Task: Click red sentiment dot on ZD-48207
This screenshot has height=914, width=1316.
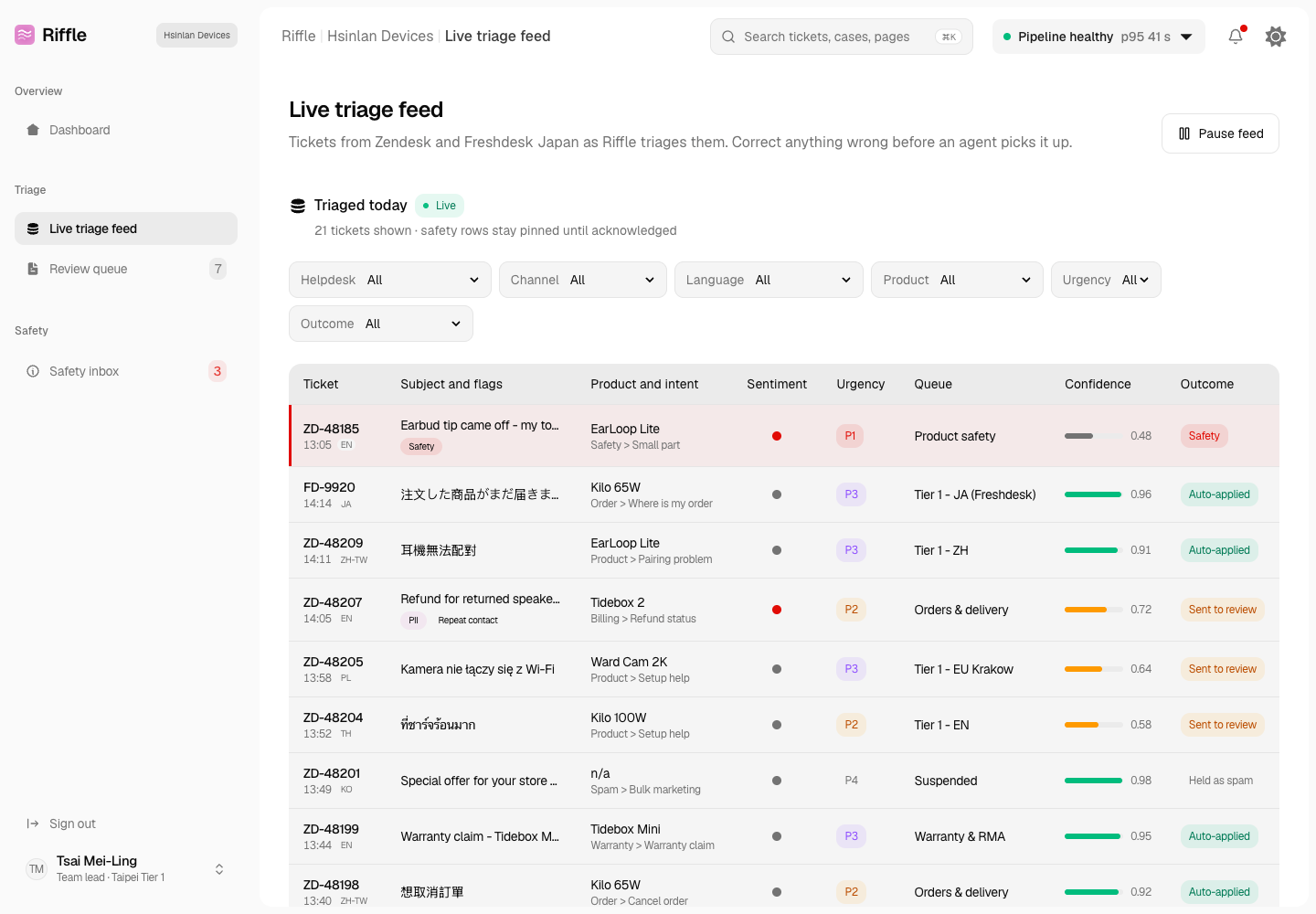Action: tap(777, 610)
